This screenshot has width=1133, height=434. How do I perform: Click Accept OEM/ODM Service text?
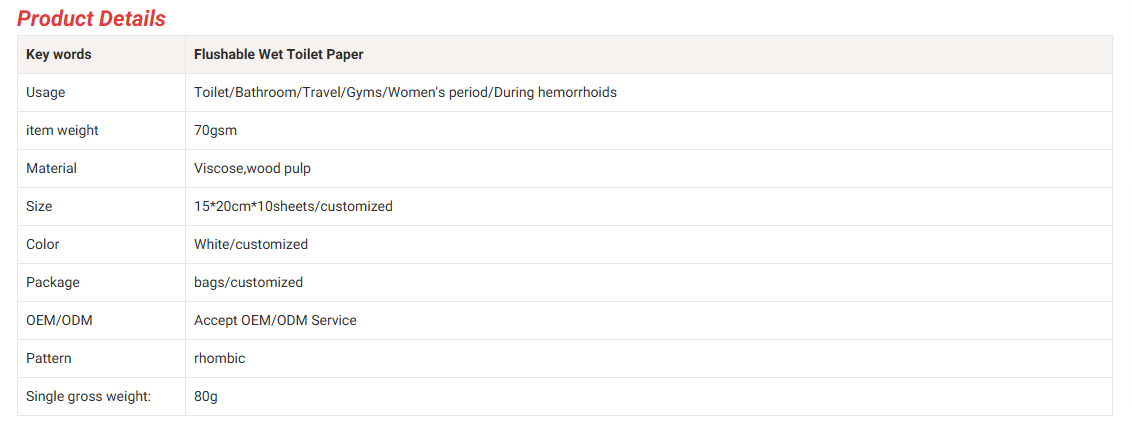275,321
